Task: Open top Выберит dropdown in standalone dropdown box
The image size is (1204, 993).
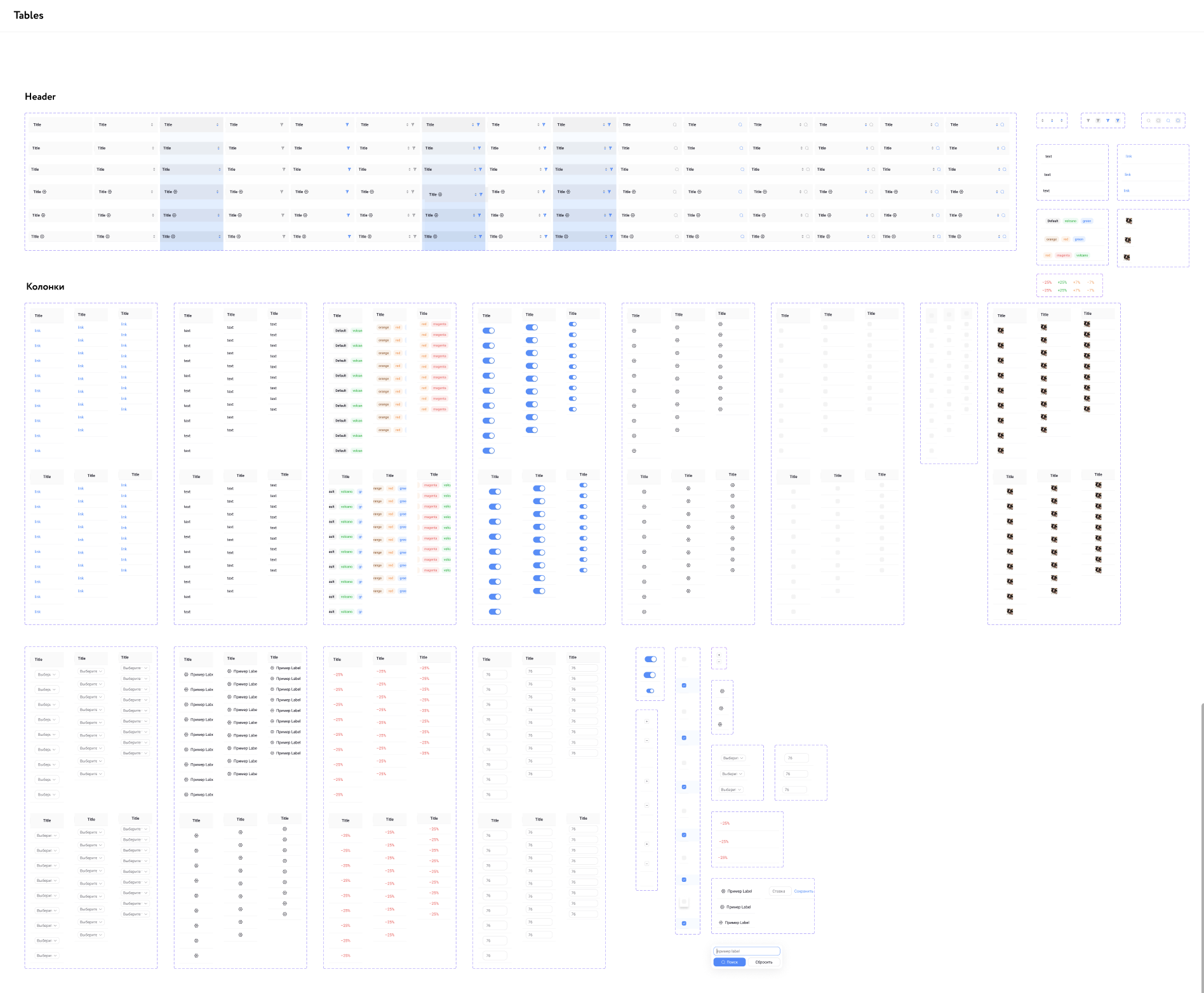Action: click(x=733, y=758)
